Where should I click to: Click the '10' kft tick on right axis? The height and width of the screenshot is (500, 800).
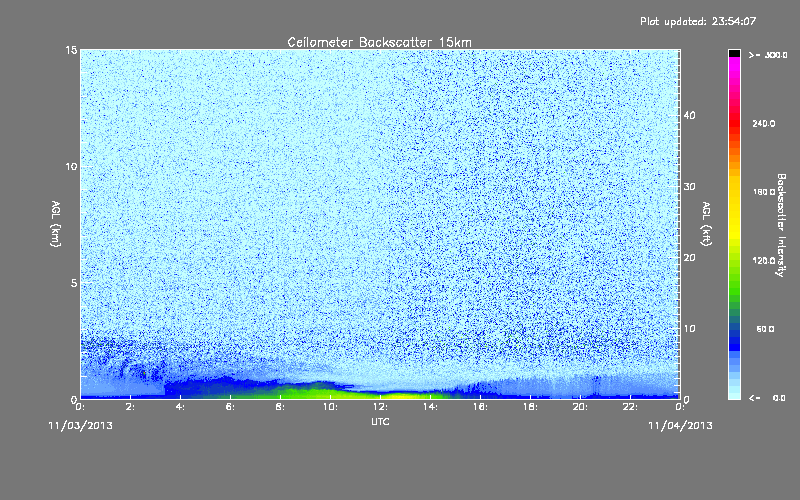689,329
